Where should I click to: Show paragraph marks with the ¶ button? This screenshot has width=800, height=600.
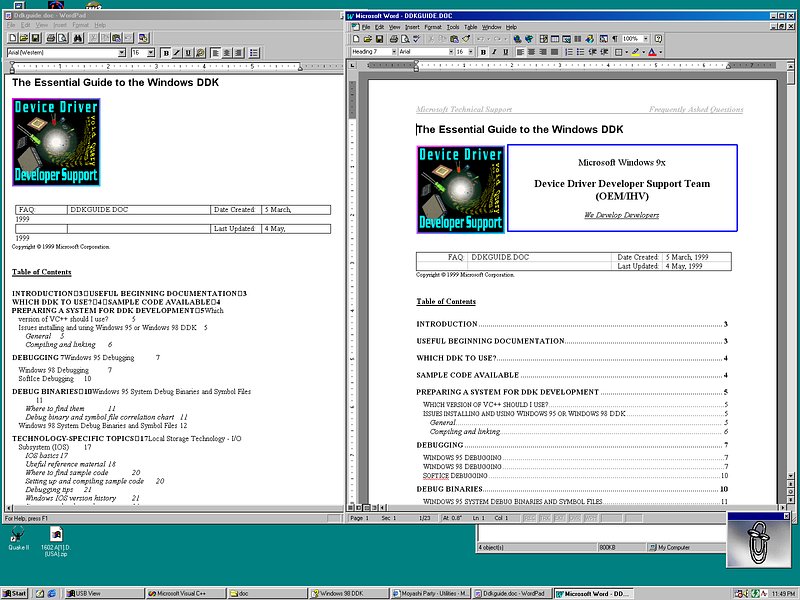click(x=613, y=38)
